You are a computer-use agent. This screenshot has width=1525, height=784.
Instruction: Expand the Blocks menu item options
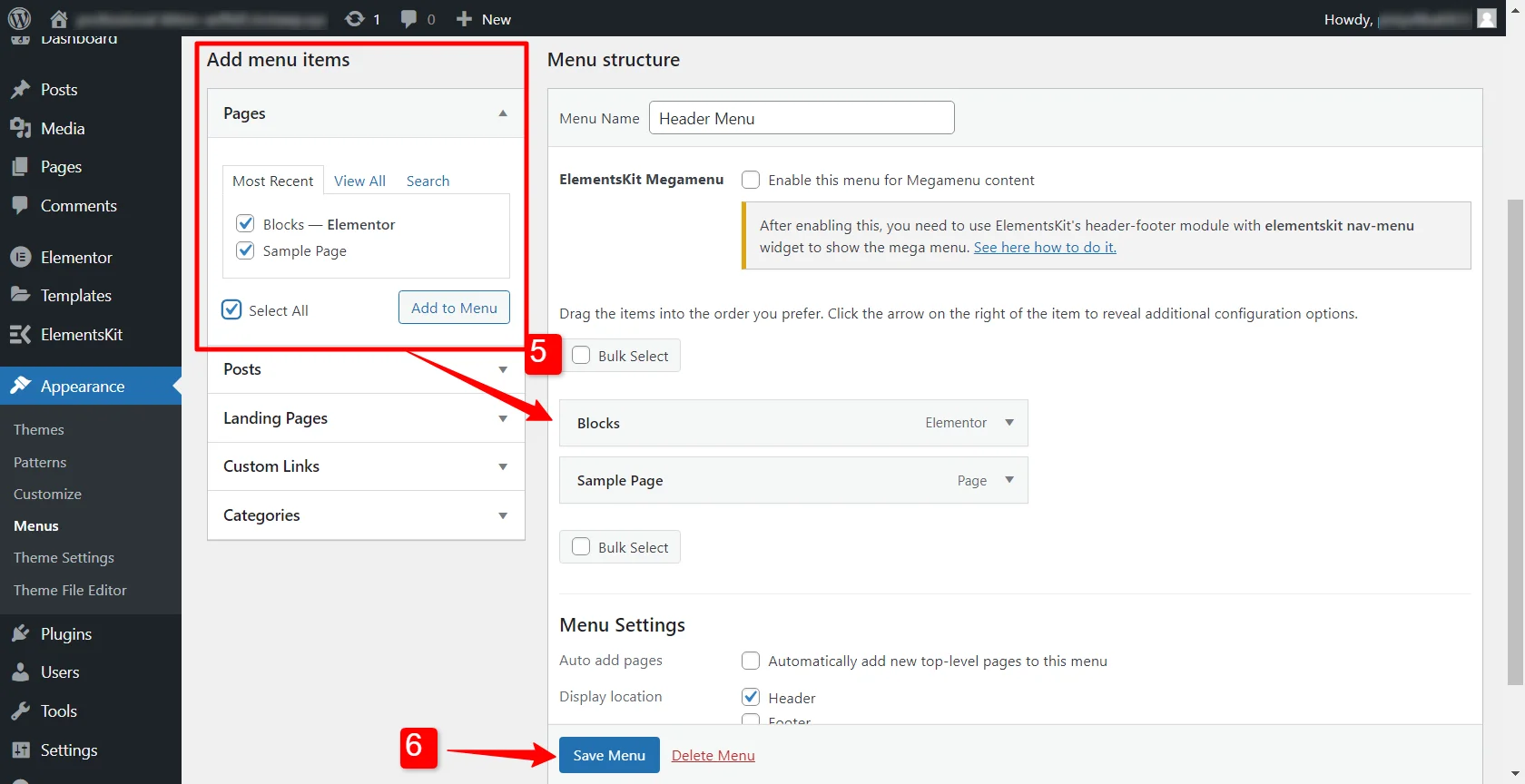point(1009,423)
